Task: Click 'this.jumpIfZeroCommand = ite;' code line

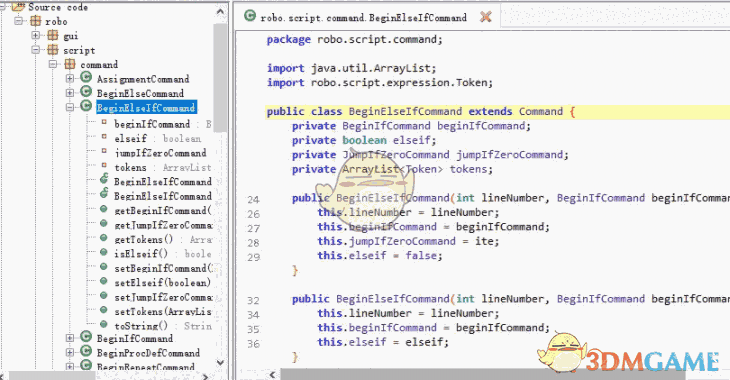Action: 408,241
